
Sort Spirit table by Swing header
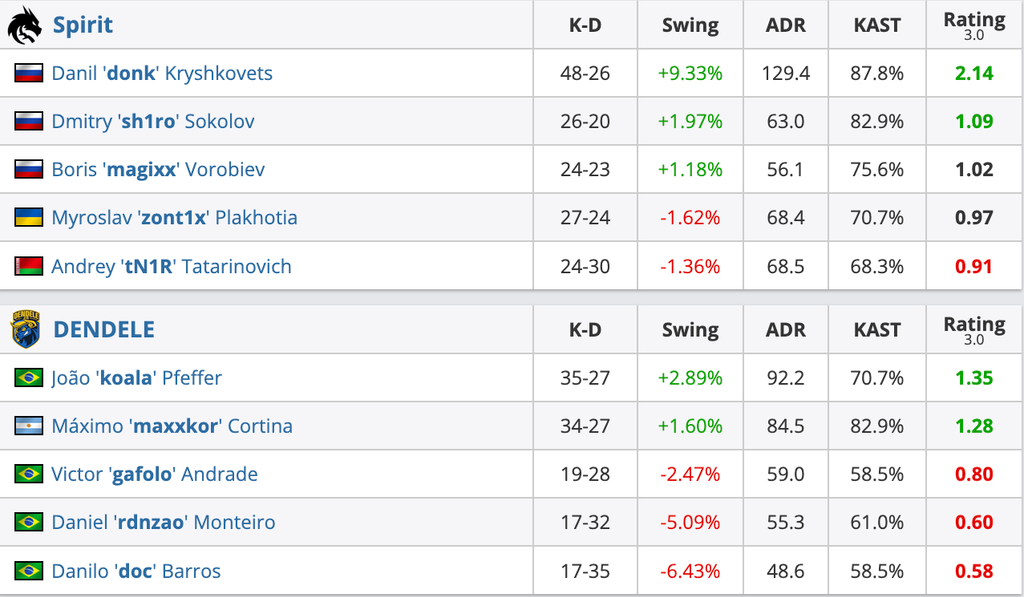point(690,25)
